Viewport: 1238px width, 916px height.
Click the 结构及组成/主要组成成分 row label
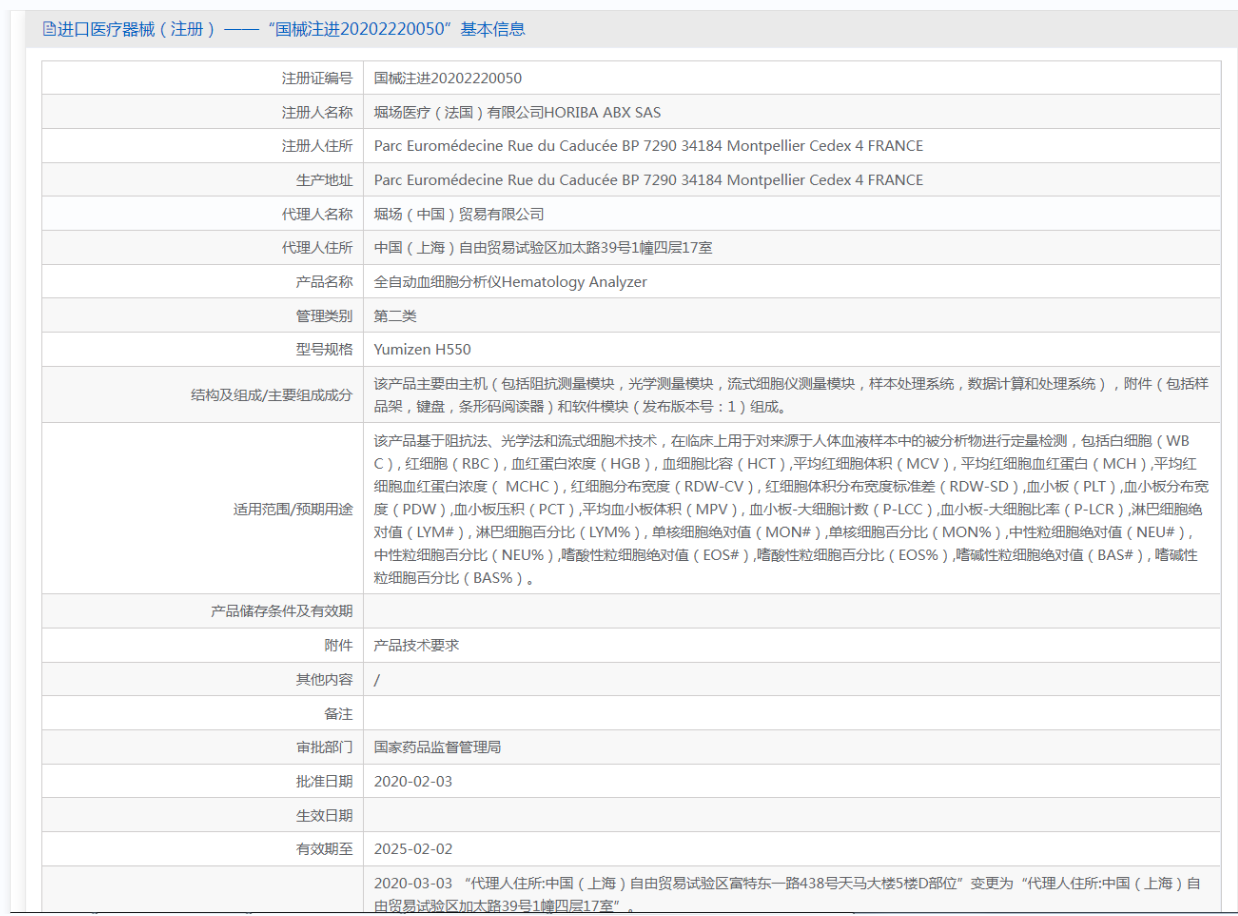point(272,395)
